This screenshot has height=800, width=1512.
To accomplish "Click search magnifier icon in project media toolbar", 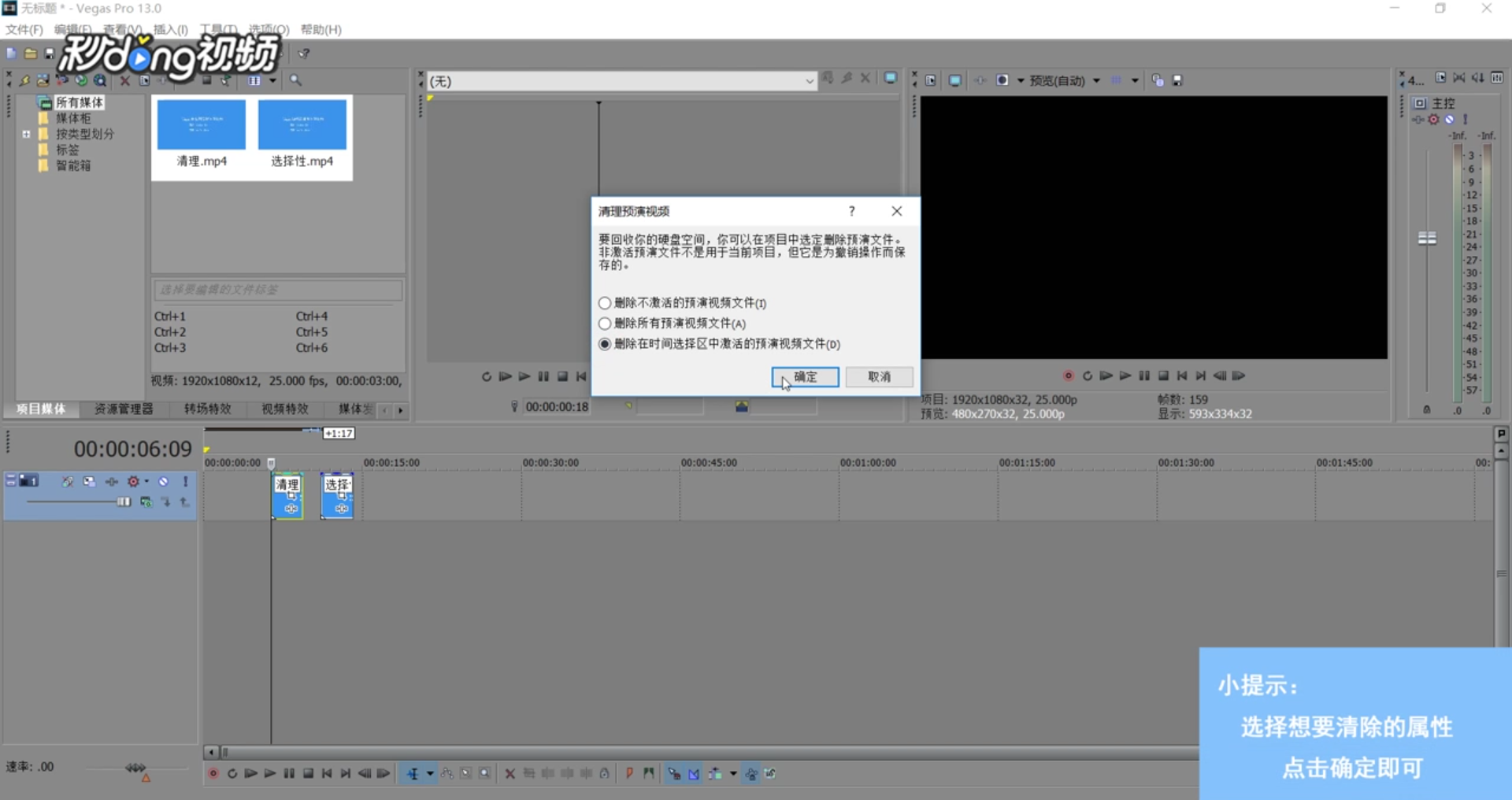I will 295,80.
